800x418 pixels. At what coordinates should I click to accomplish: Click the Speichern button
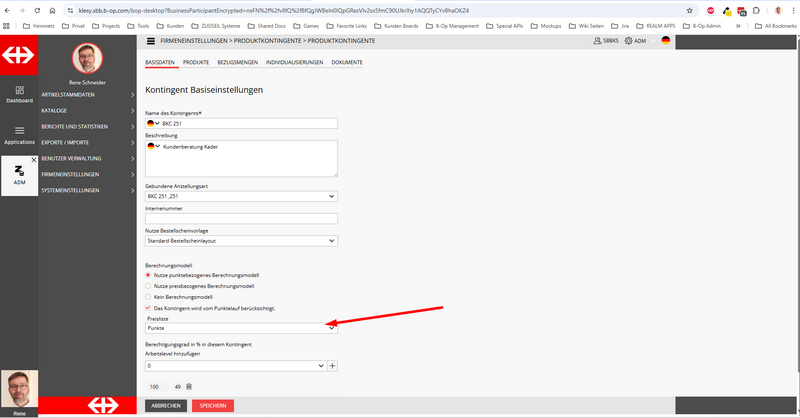click(212, 405)
